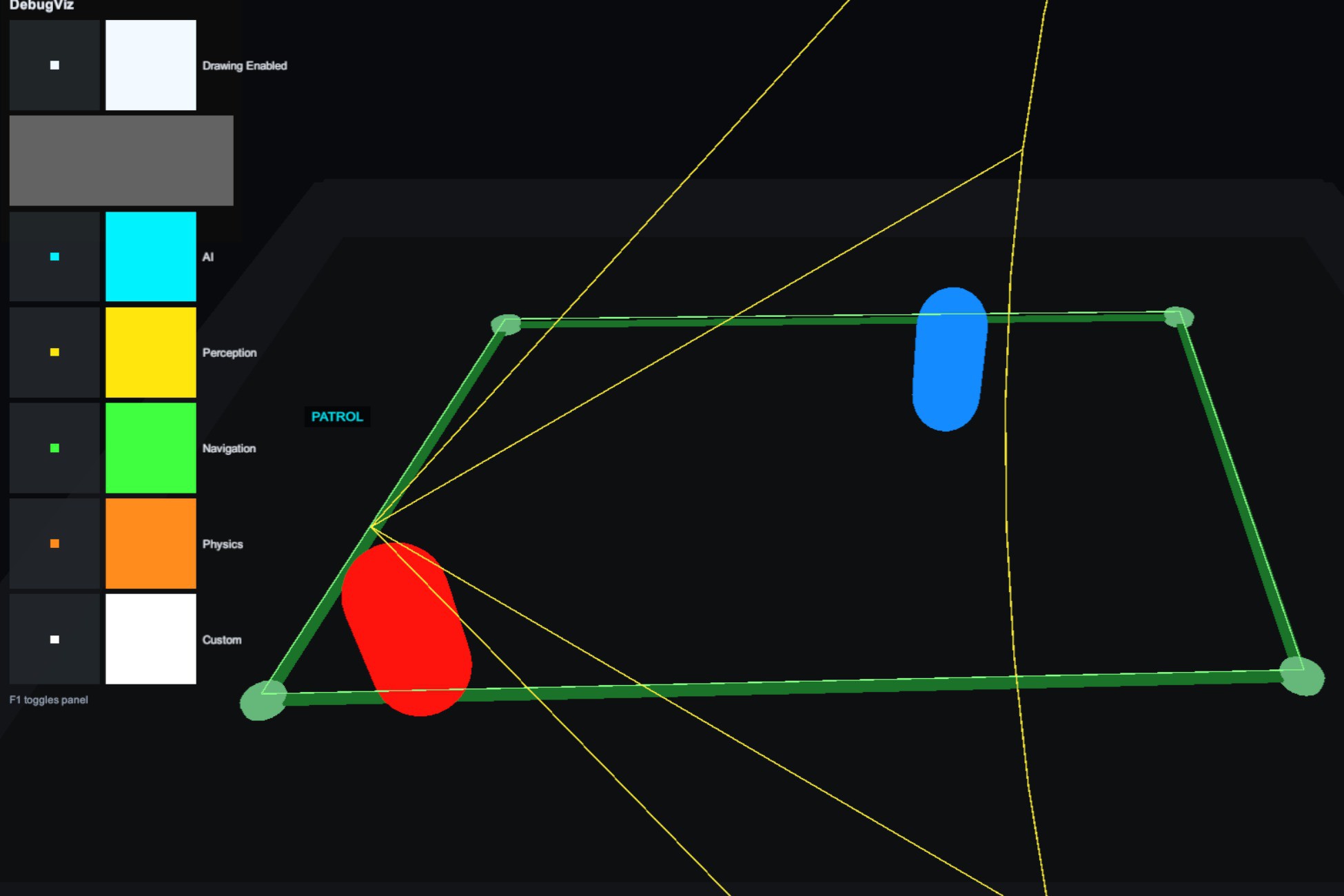
Task: Click the Drawing Enabled light swatch
Action: (x=151, y=65)
